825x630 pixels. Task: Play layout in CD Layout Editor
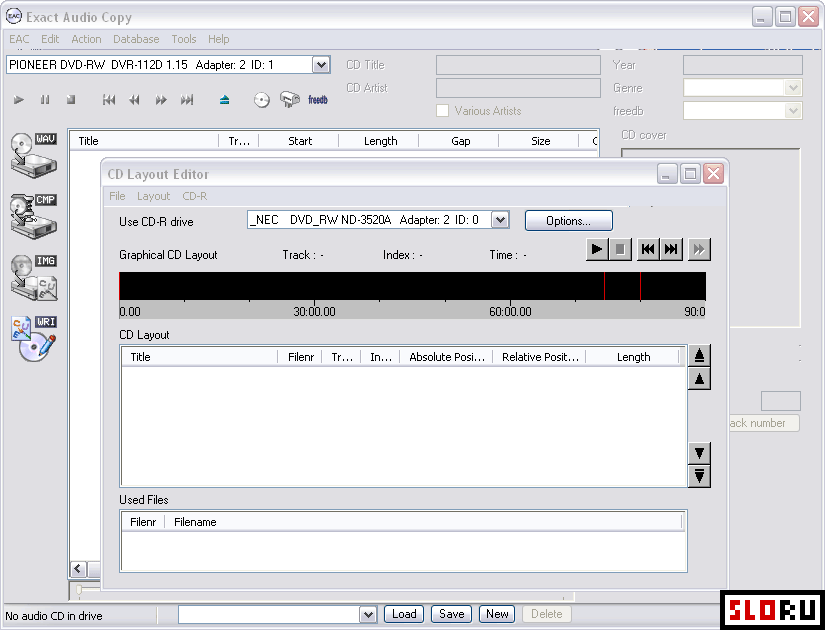(x=597, y=249)
